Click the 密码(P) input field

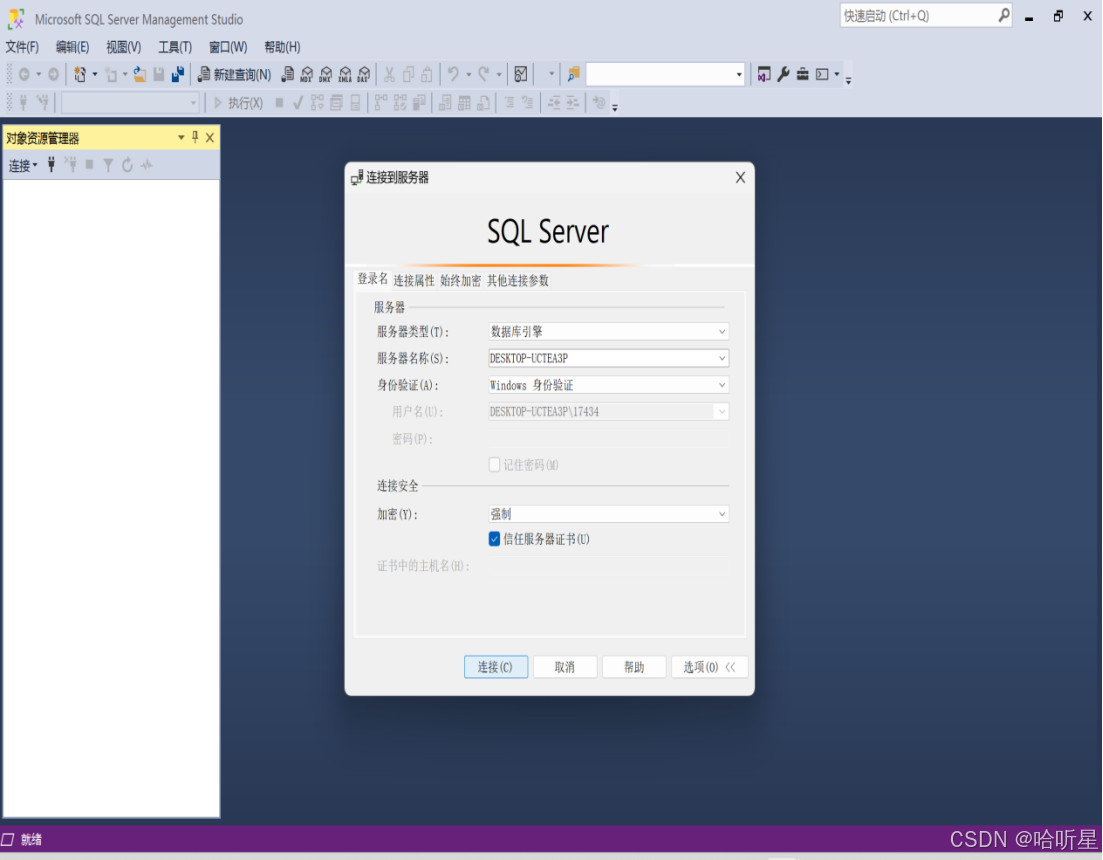pyautogui.click(x=608, y=439)
